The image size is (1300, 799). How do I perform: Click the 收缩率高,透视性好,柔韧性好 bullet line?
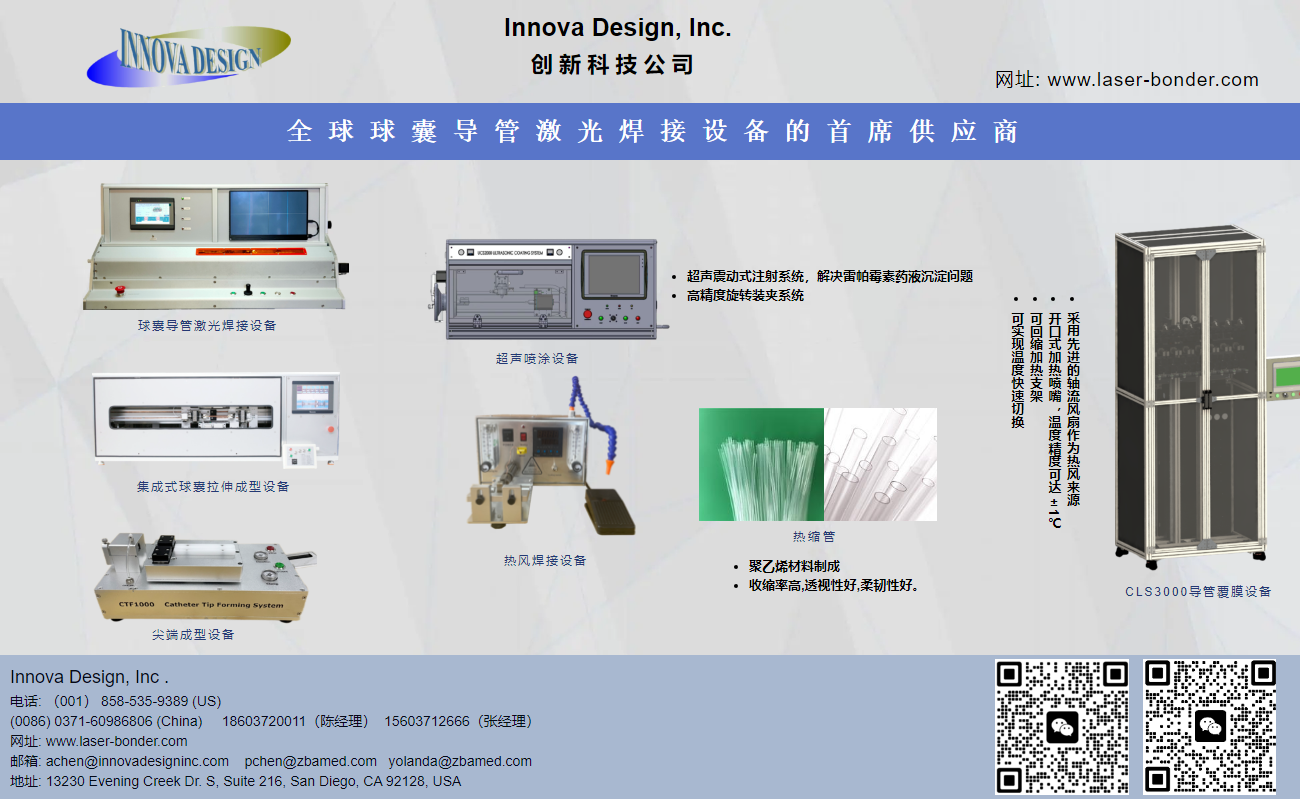pos(833,585)
